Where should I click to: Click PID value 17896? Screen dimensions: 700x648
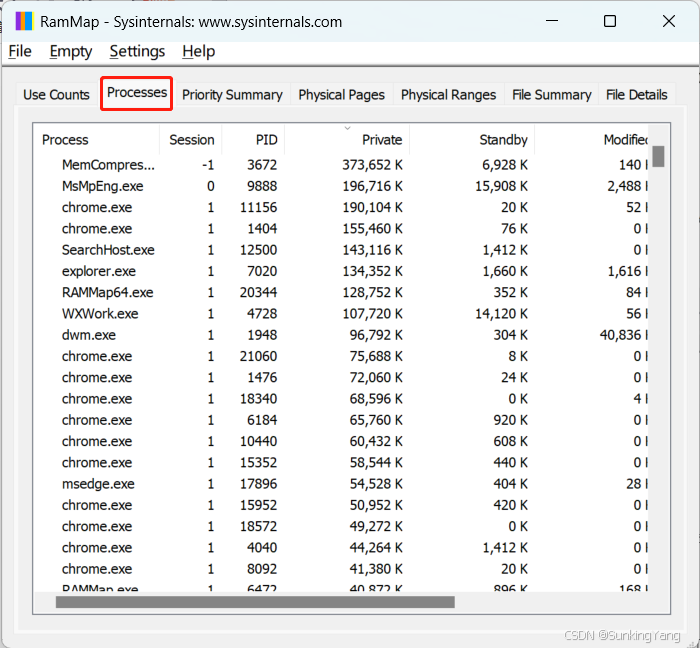[x=258, y=484]
